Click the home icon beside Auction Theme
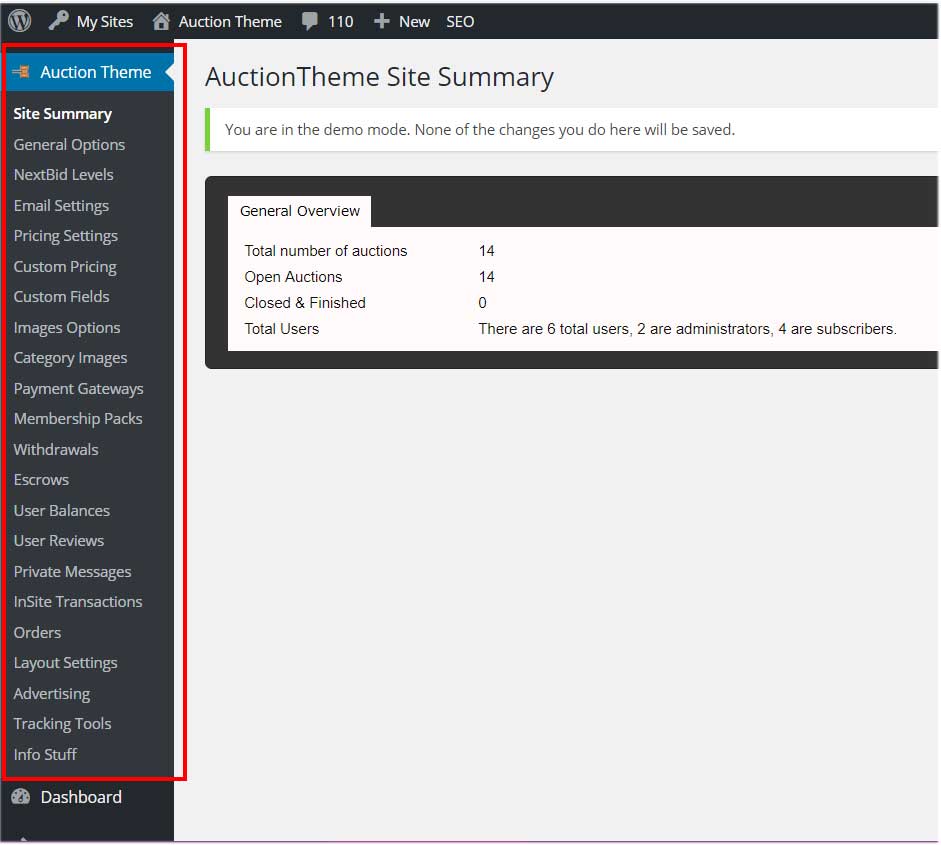Screen dimensions: 941x845 pos(161,21)
